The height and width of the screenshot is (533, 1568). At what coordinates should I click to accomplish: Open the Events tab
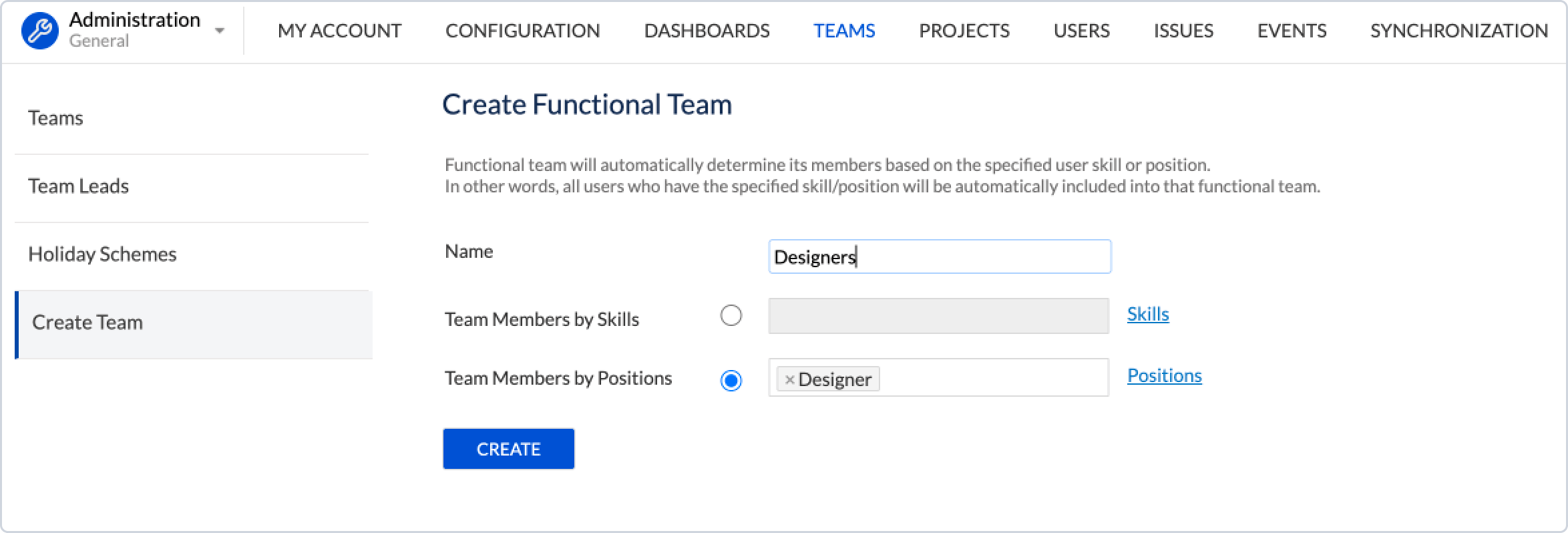[x=1292, y=31]
